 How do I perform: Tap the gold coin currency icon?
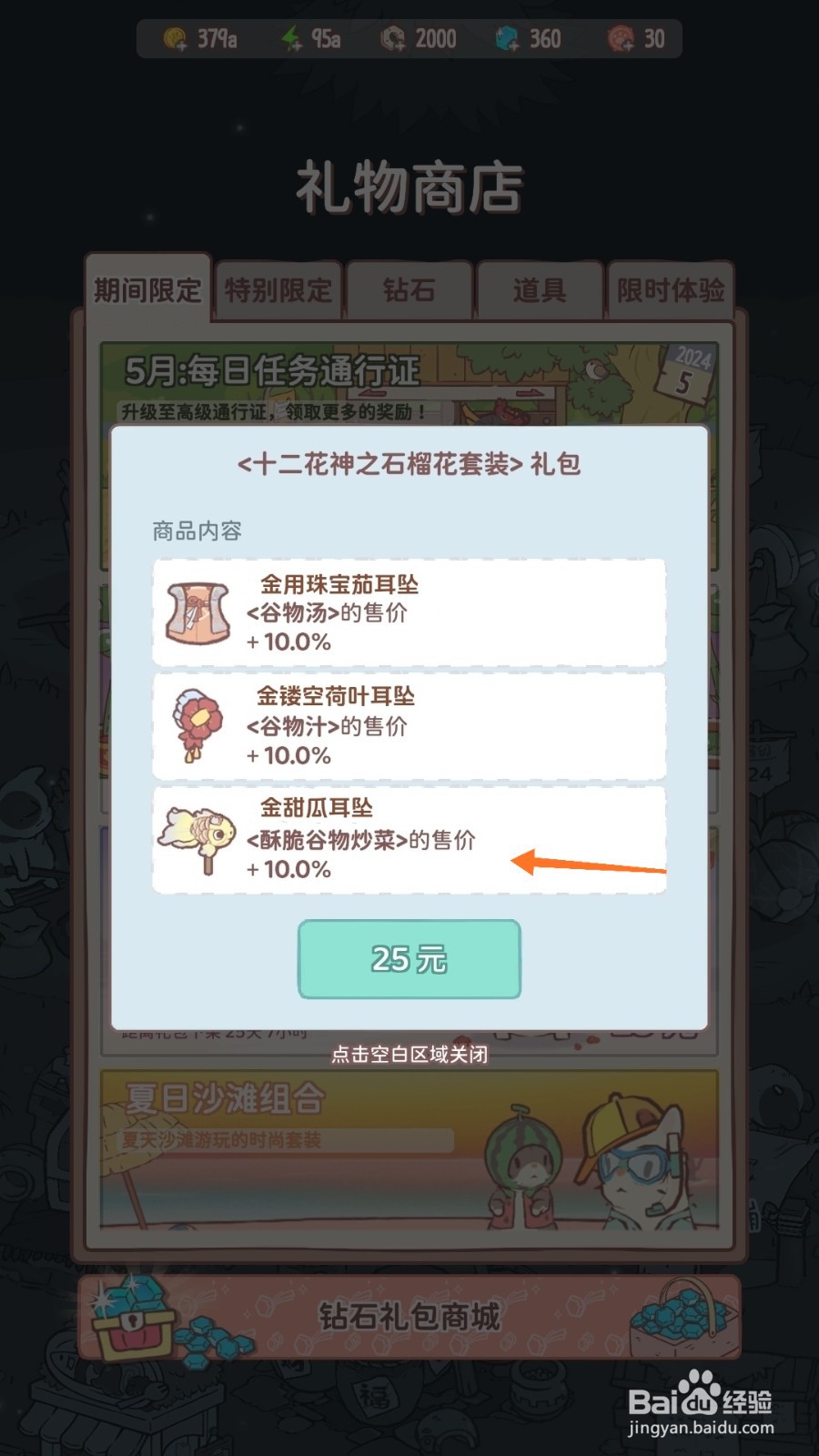pos(176,39)
